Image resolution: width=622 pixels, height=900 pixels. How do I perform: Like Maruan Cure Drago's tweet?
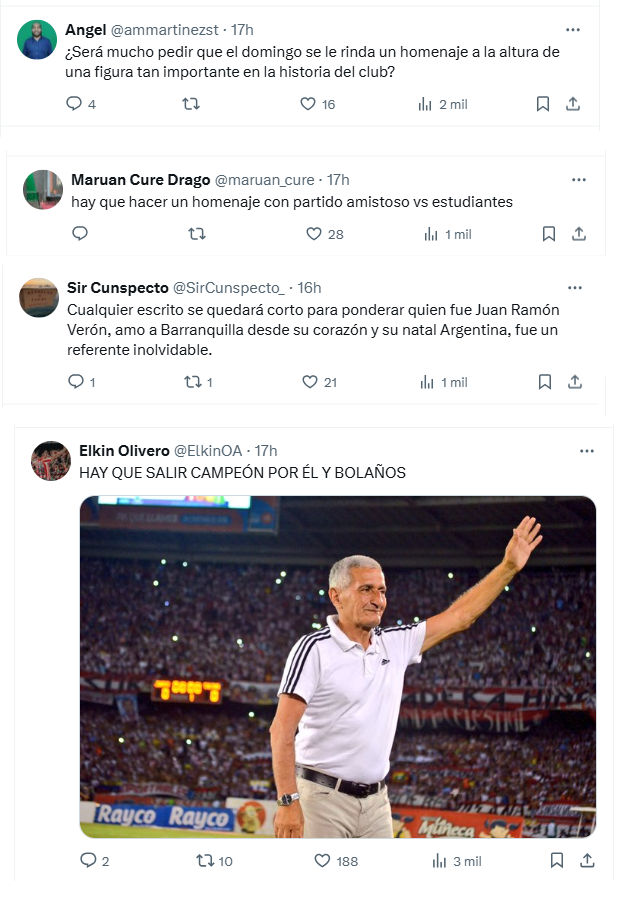(x=314, y=234)
